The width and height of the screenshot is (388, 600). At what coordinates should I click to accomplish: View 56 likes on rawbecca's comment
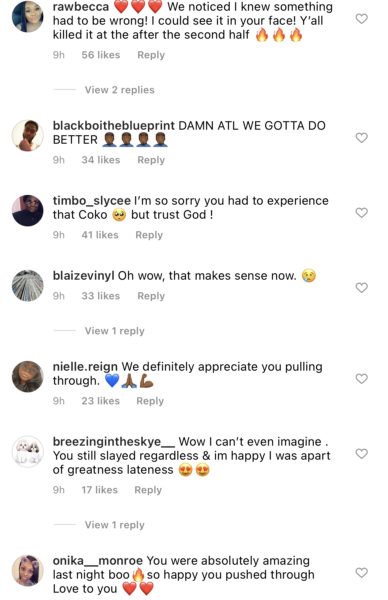coord(101,55)
